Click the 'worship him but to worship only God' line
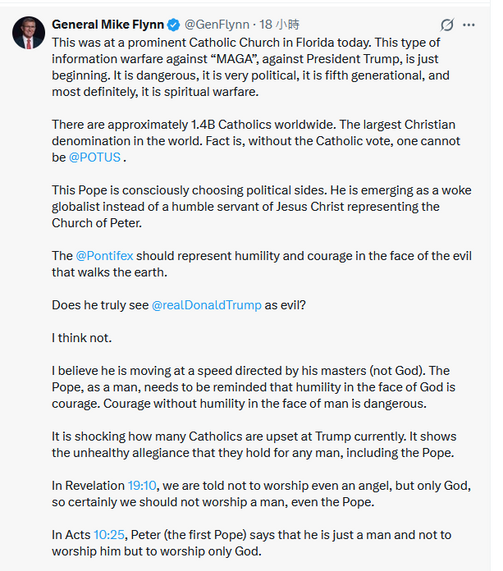This screenshot has width=503, height=571. [157, 551]
